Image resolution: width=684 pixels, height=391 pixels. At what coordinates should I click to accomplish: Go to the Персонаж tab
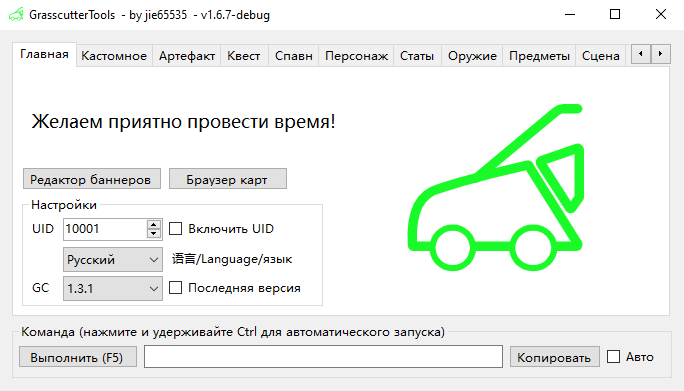coord(356,56)
